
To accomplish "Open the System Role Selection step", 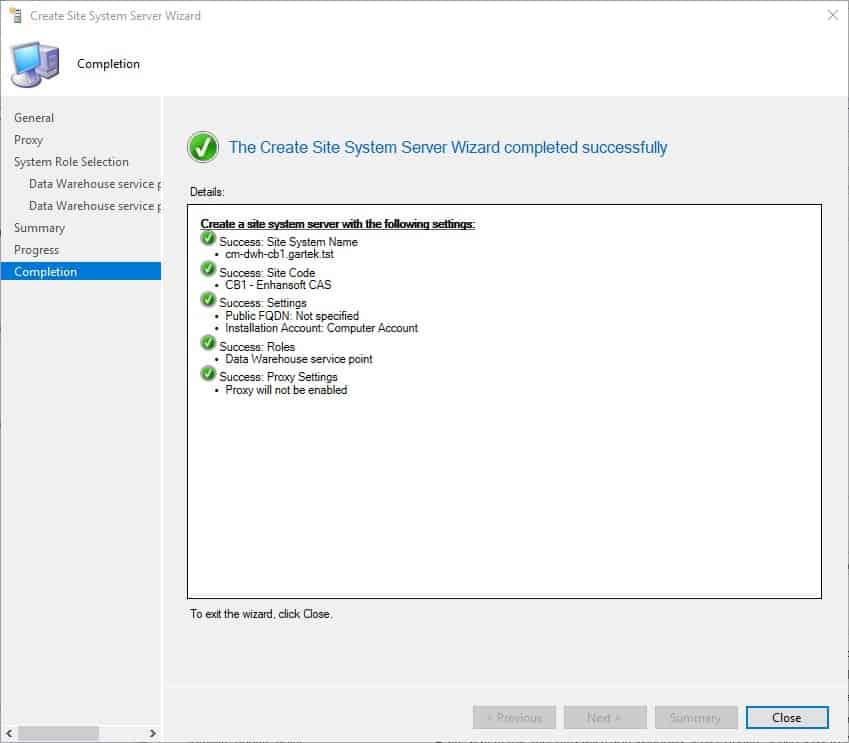I will point(70,161).
